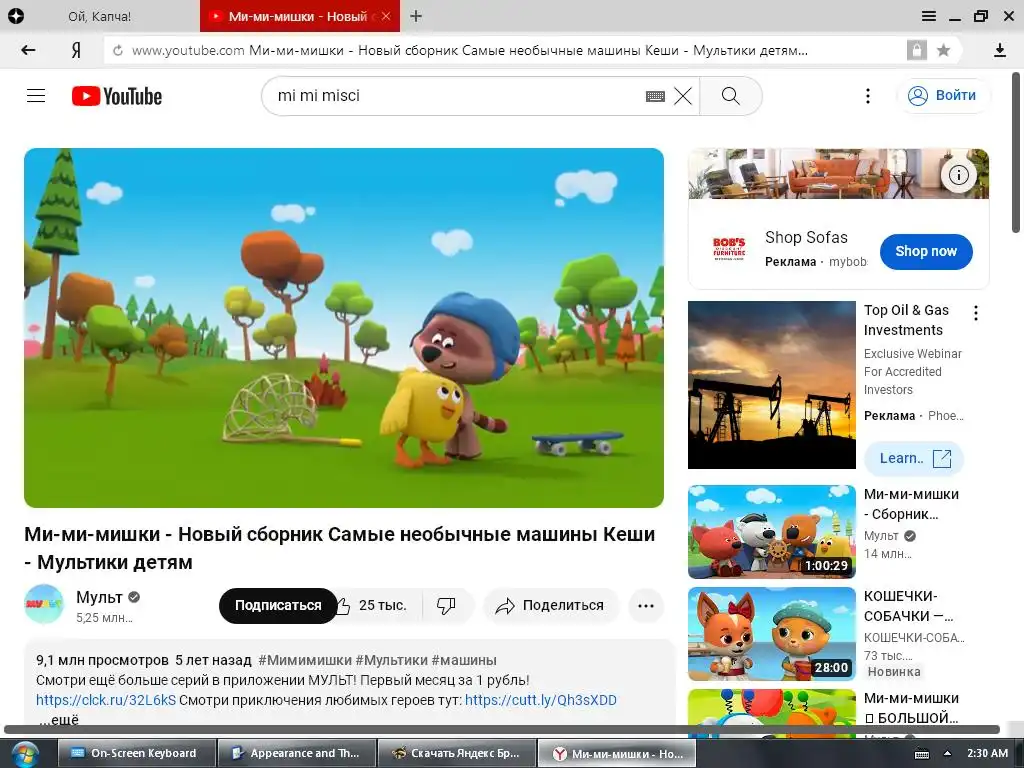
Task: Select the Ми-ми-мишки browser tab
Action: point(299,16)
